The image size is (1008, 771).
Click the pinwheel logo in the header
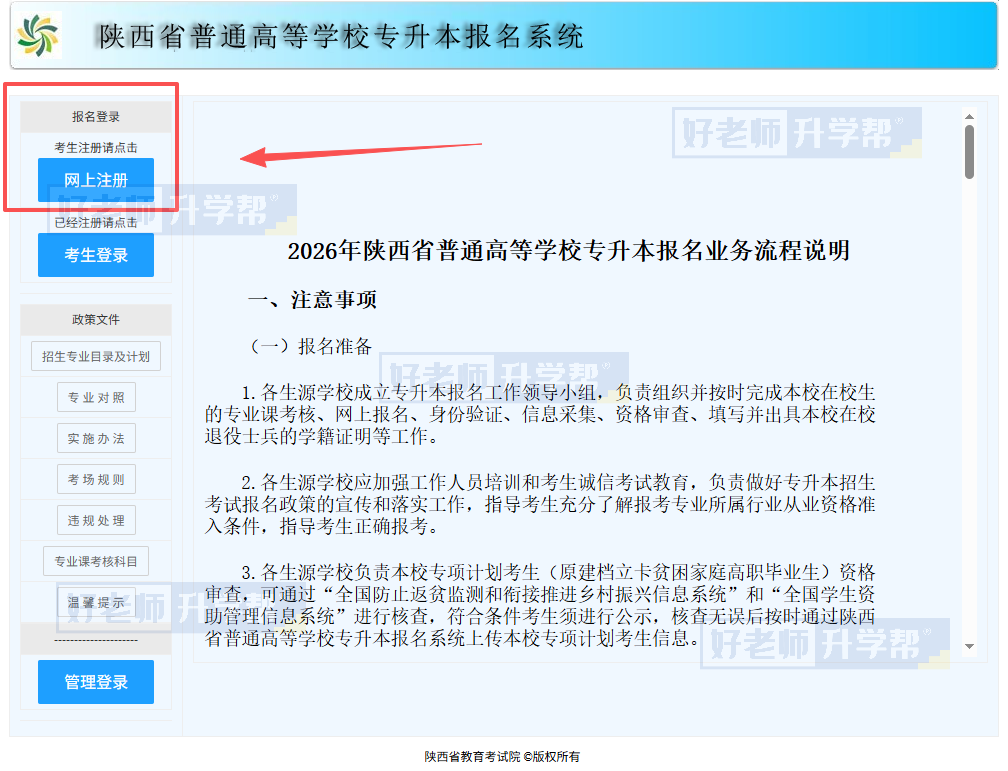[37, 35]
